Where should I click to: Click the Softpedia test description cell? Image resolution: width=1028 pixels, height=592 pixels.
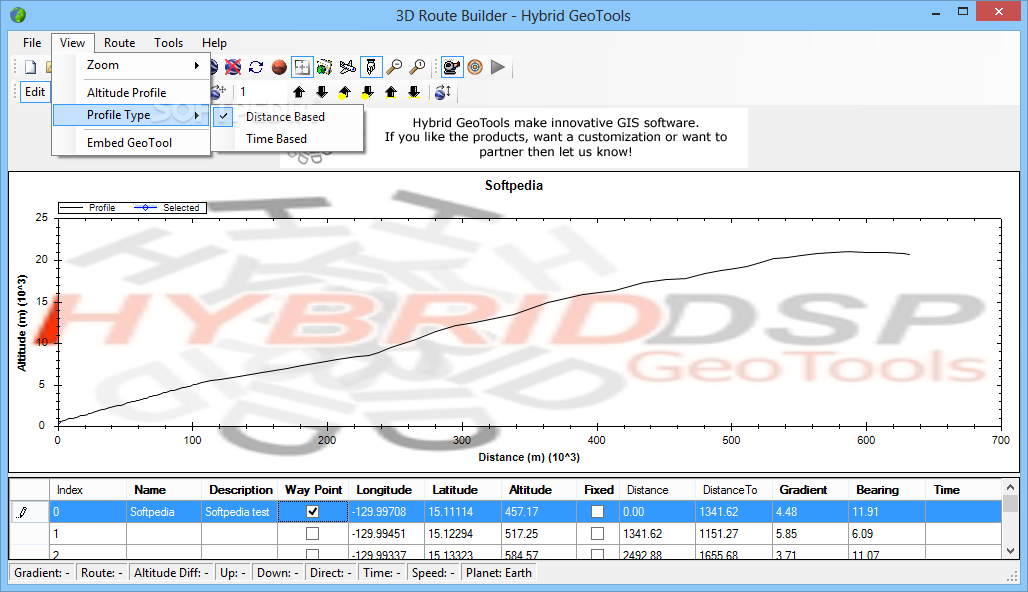(x=239, y=512)
